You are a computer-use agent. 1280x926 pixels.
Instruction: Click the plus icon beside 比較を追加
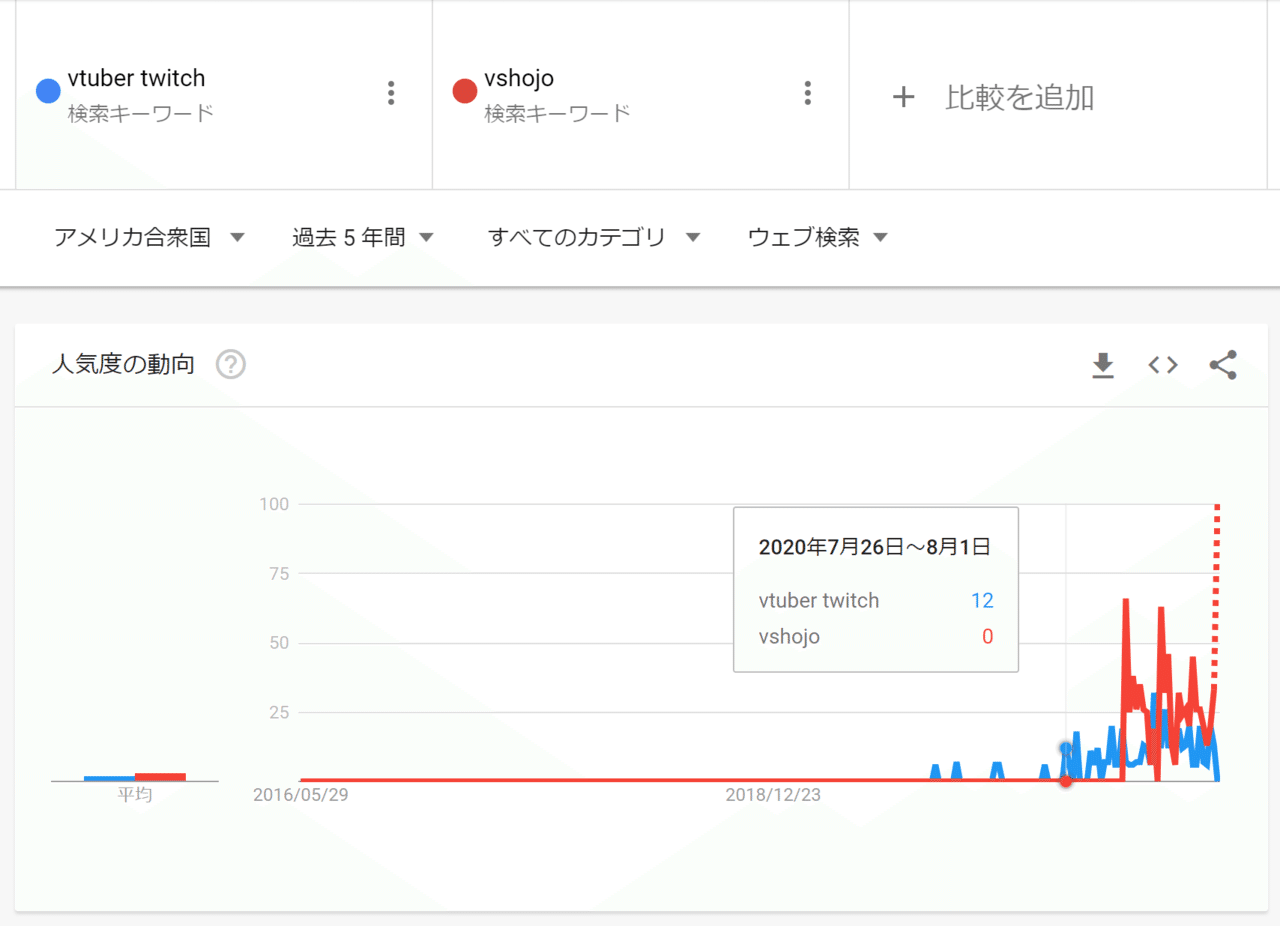(x=904, y=97)
